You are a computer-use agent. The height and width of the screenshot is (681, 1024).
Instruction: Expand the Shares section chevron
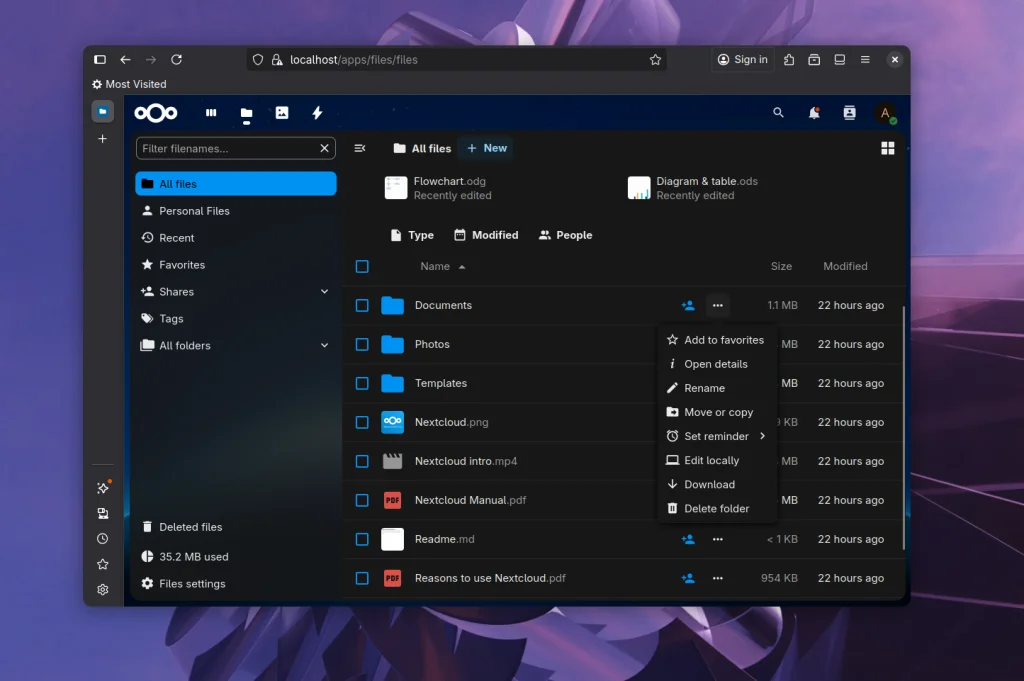323,291
